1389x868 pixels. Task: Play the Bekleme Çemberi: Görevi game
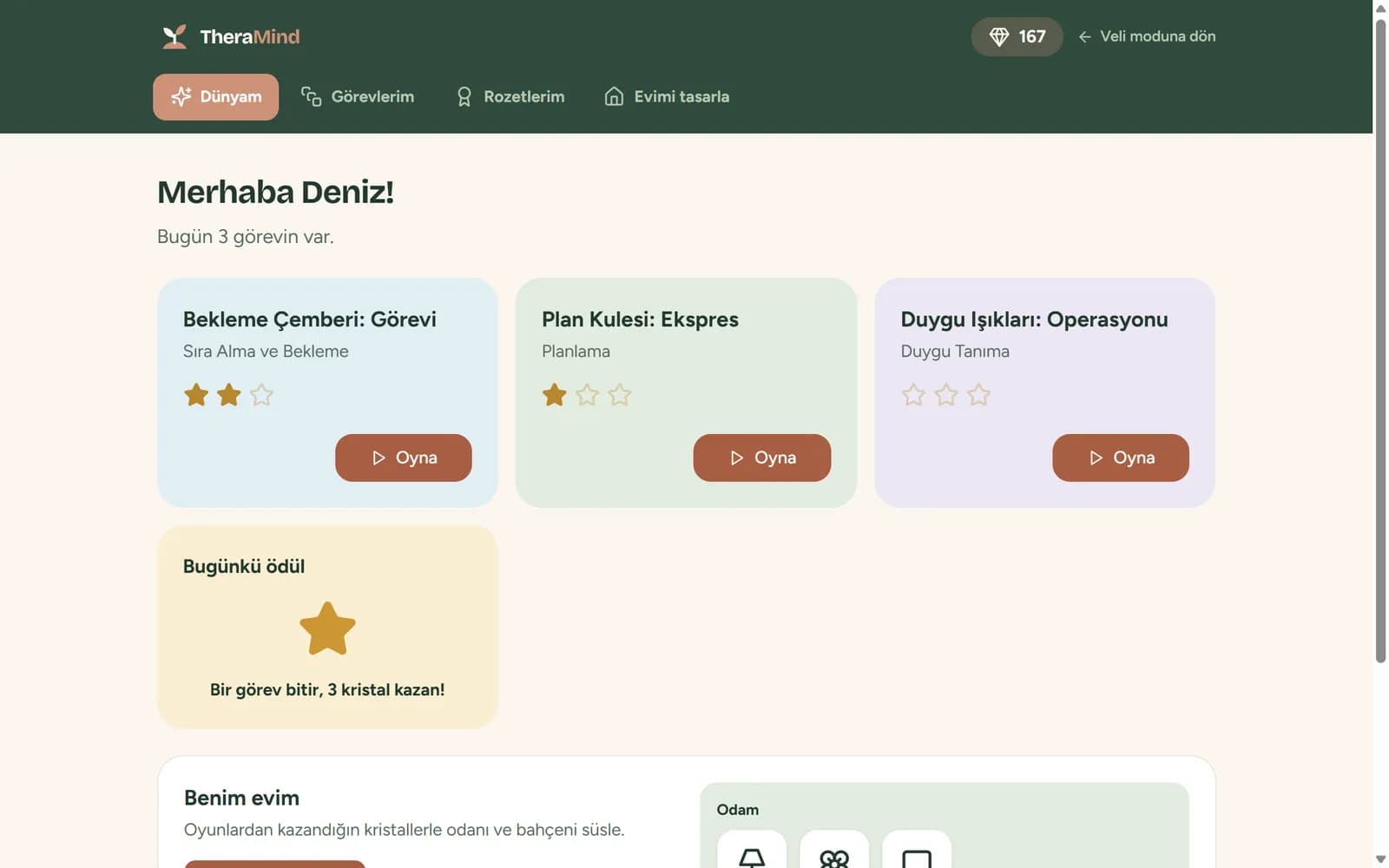pos(404,457)
